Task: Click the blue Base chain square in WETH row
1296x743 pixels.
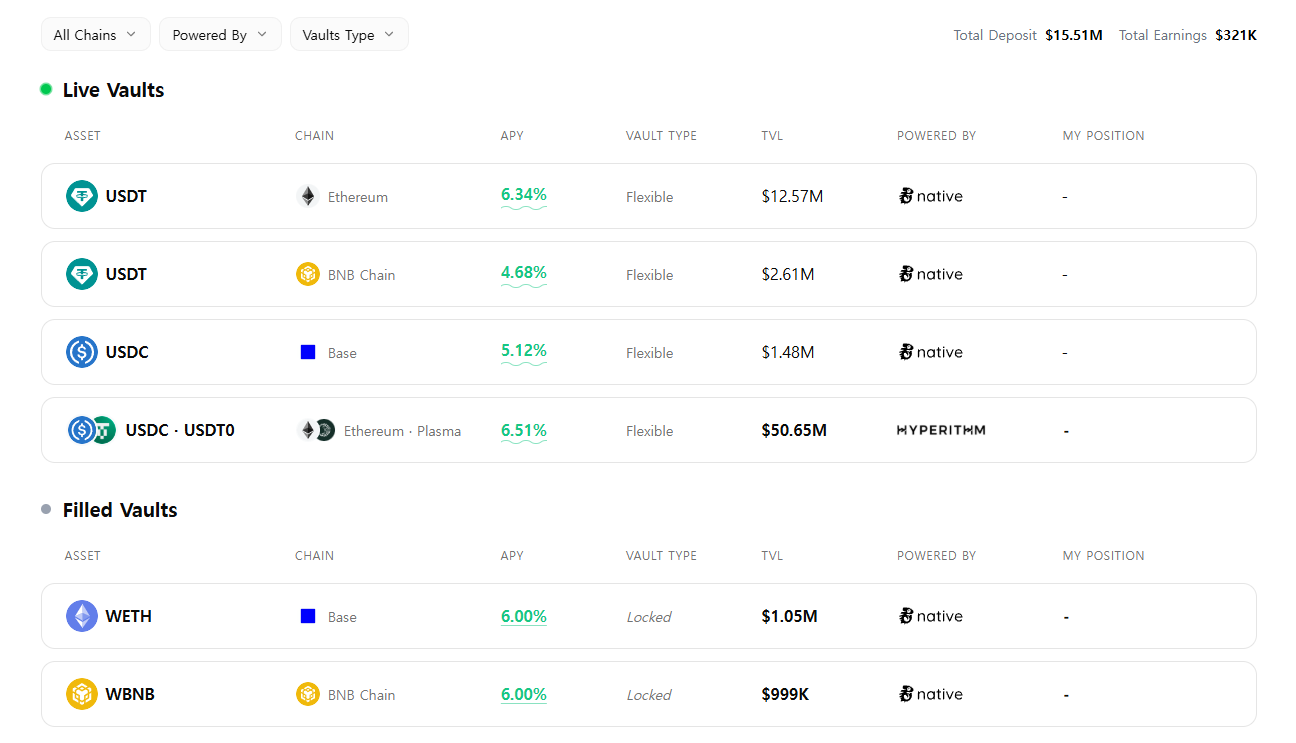Action: click(308, 616)
